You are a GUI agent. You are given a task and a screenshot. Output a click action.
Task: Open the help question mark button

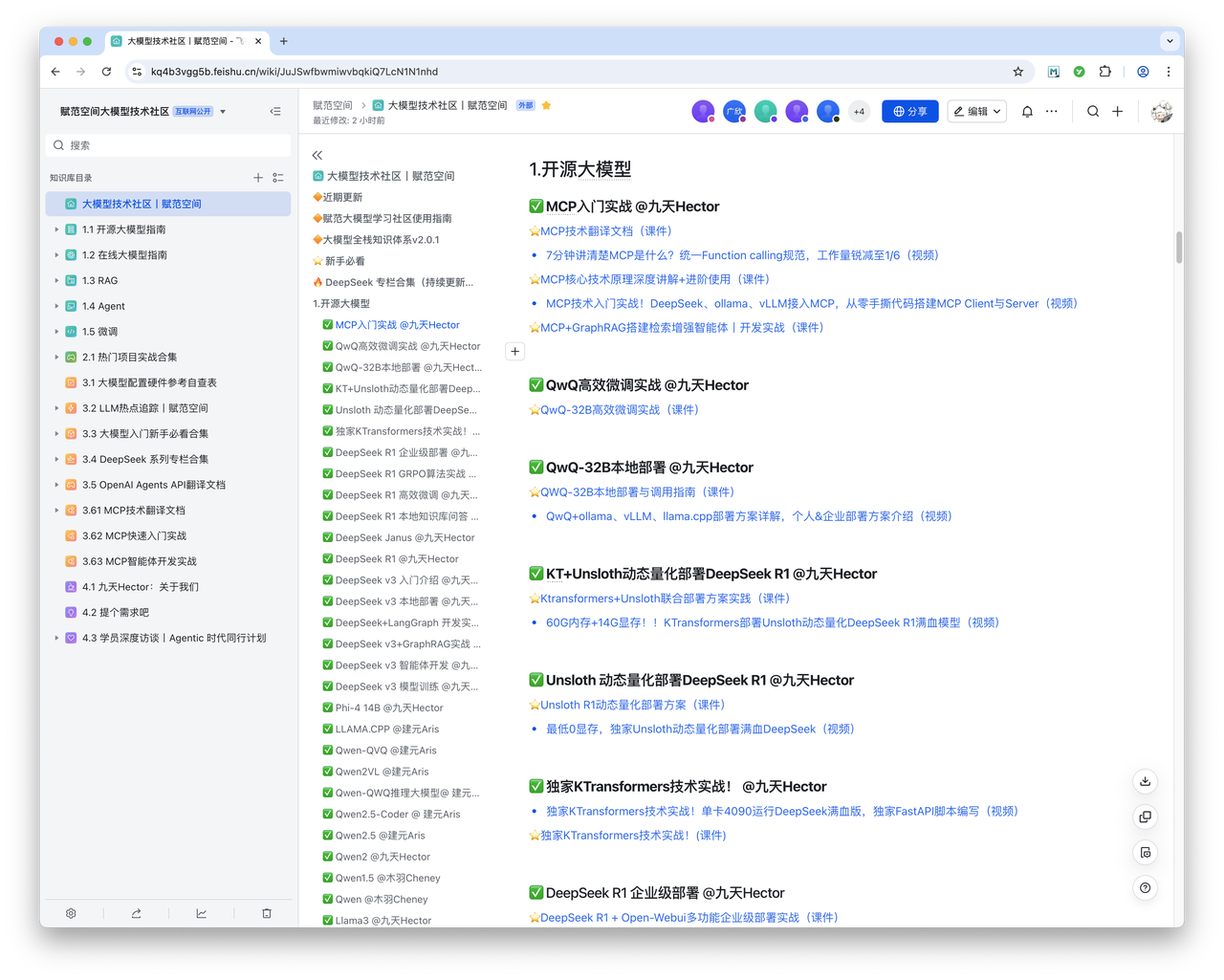click(x=1145, y=888)
